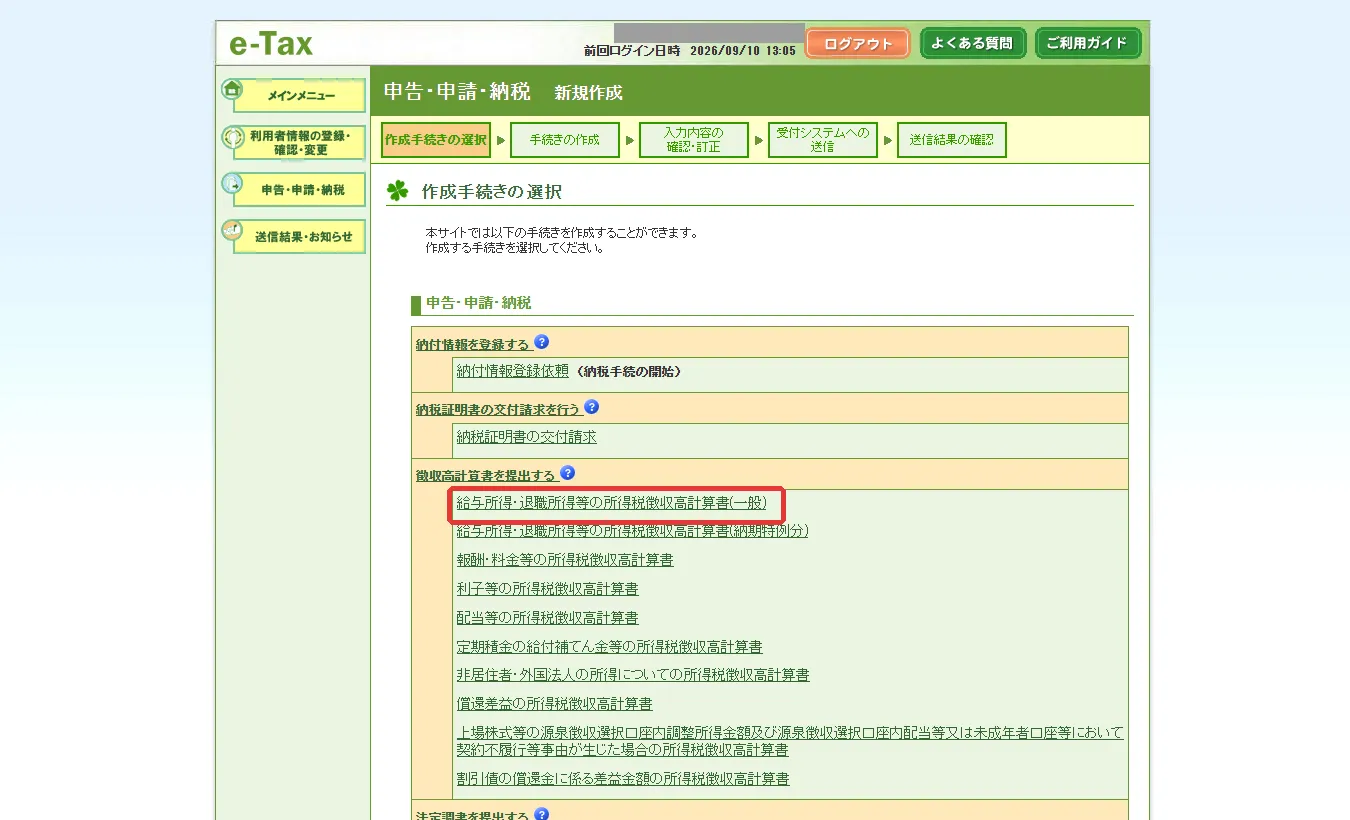Click help icon next to 徴収高計算書を提出する
Screen dimensions: 1350x820
(x=568, y=472)
